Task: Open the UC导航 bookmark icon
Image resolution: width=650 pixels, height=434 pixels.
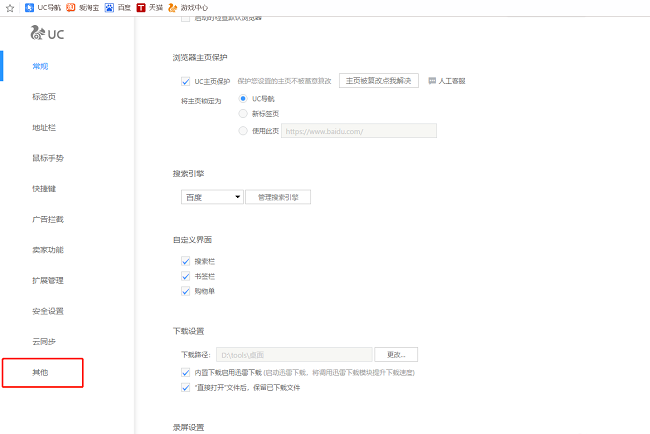Action: [29, 7]
